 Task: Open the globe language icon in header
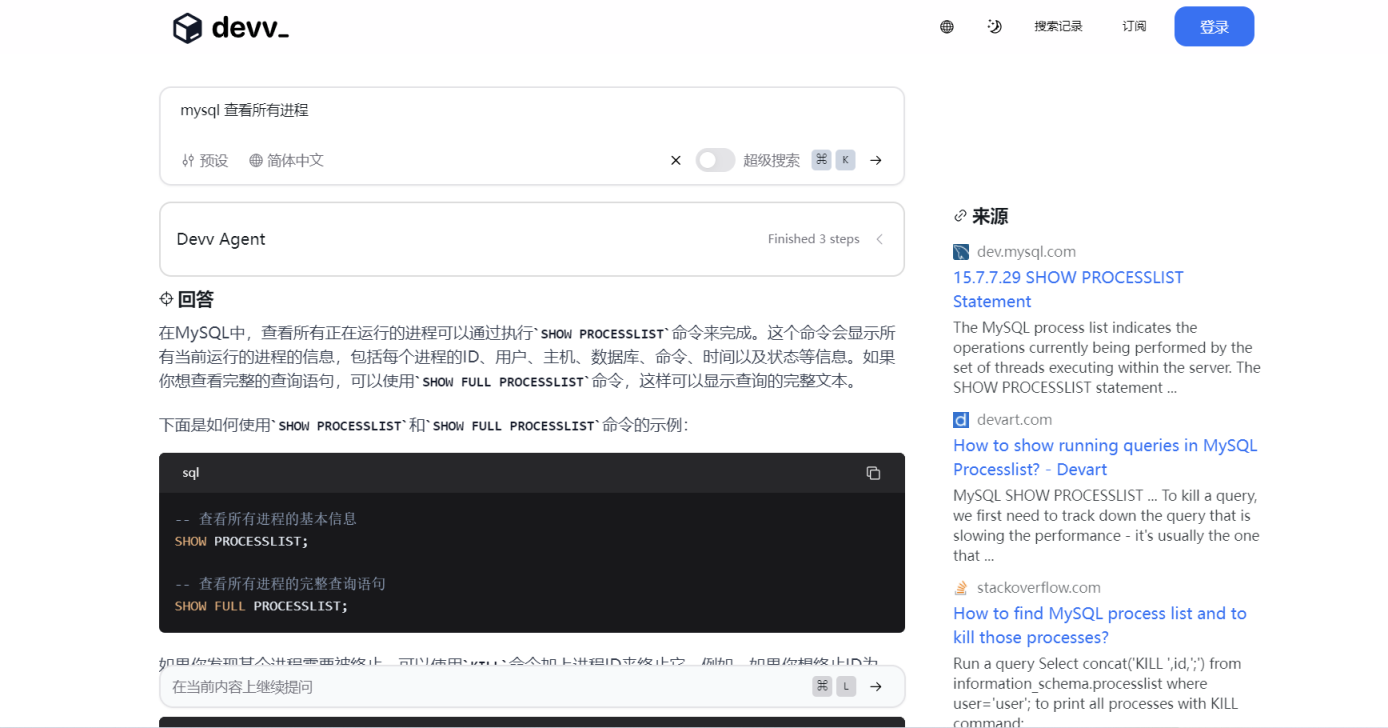pos(946,27)
